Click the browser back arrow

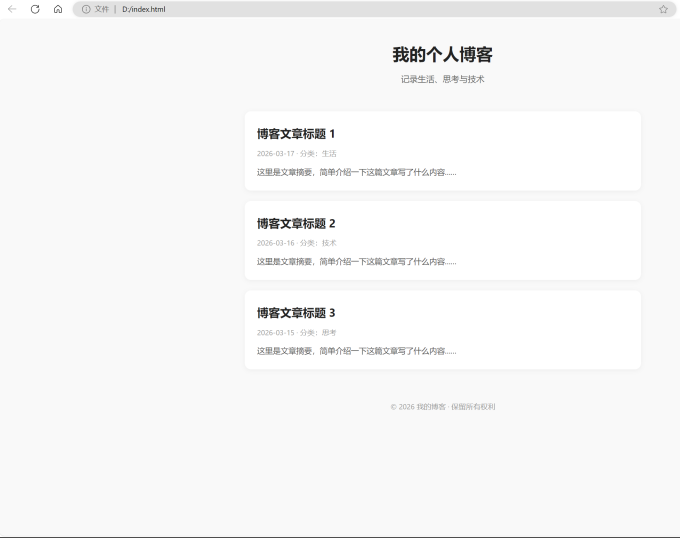pos(12,9)
